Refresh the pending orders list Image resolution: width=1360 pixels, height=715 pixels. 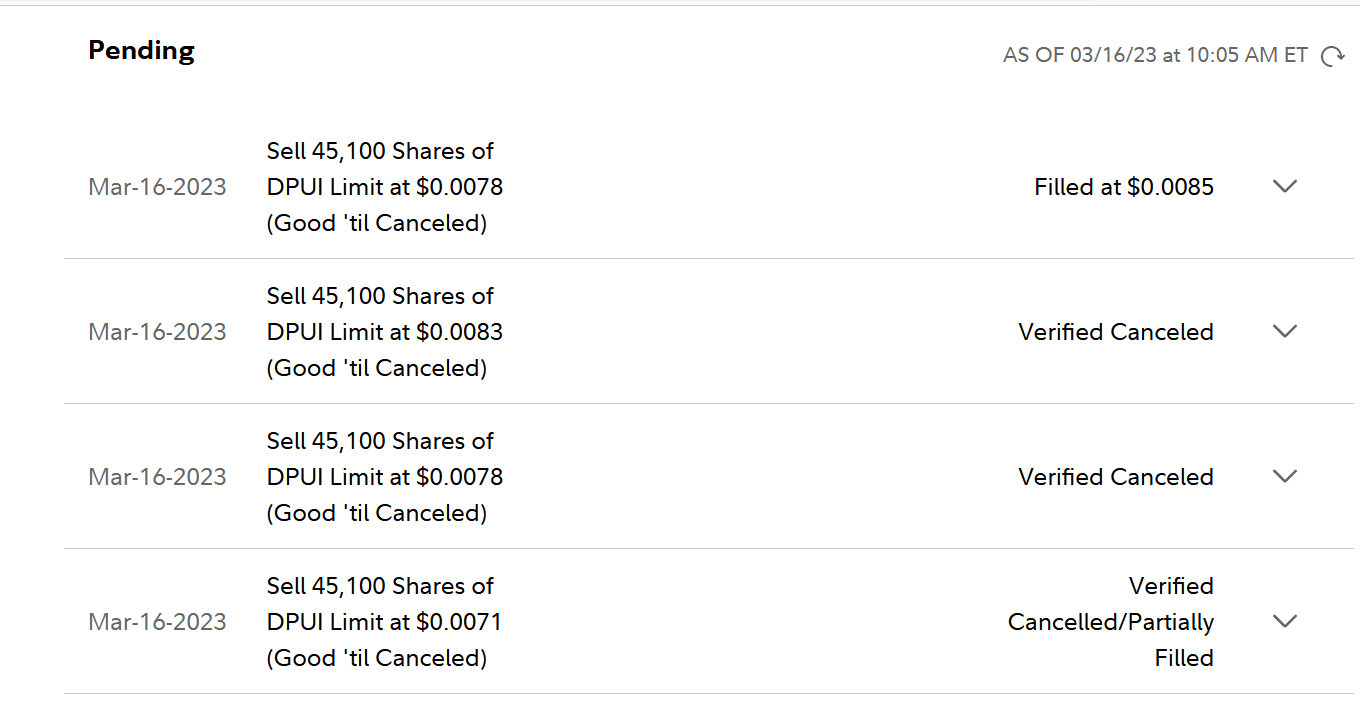[1332, 57]
